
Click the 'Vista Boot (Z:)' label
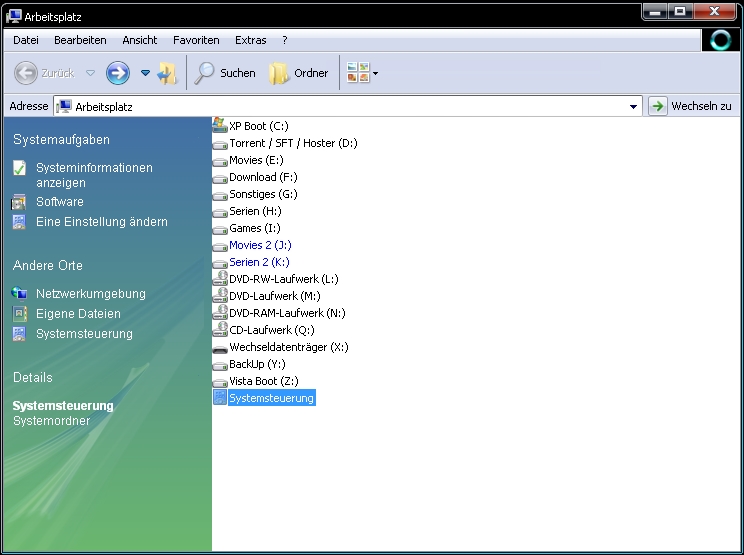tap(264, 381)
